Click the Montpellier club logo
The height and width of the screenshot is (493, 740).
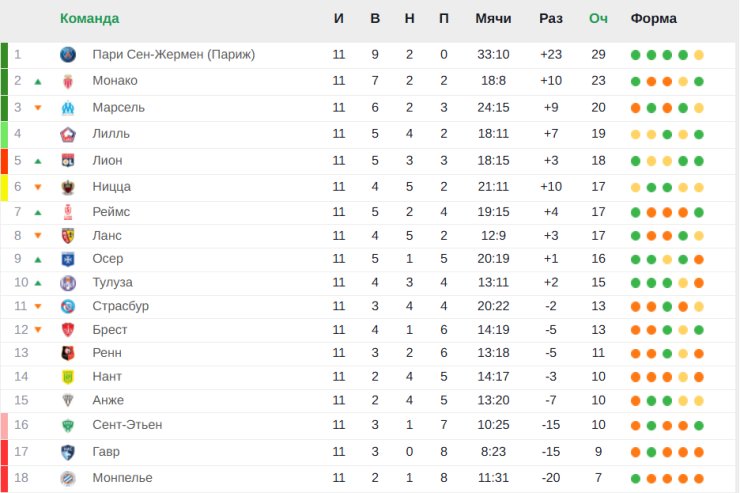tap(68, 478)
